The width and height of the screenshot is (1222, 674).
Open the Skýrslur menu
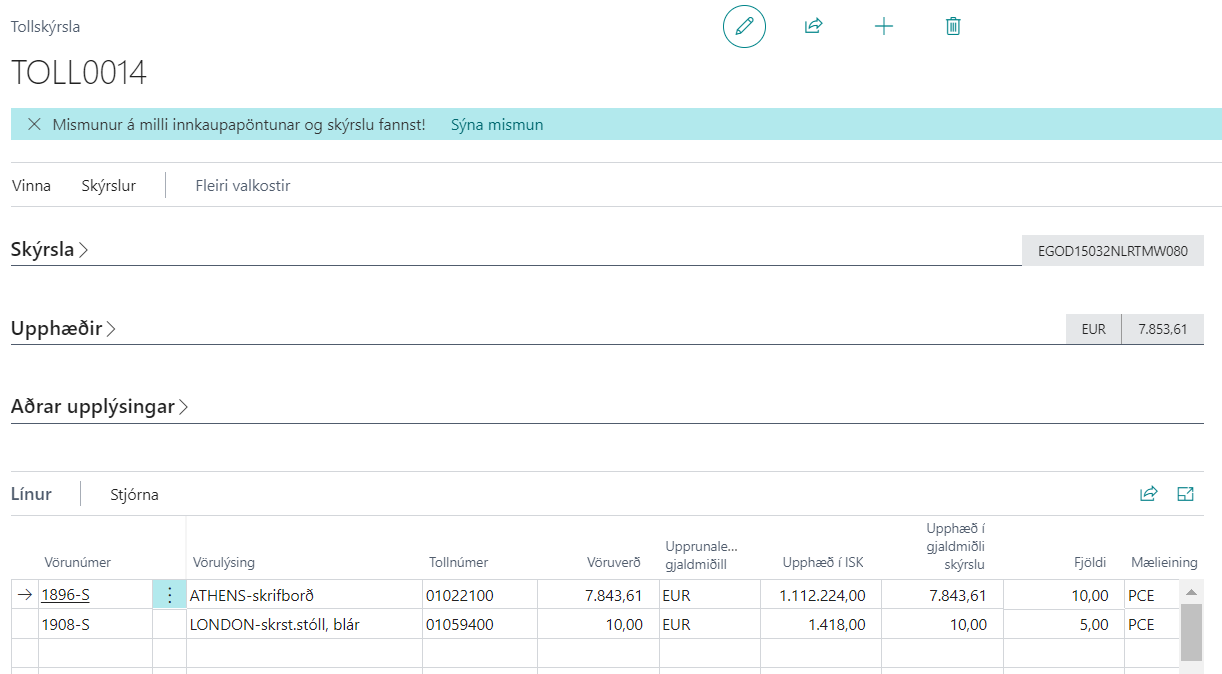click(x=108, y=186)
